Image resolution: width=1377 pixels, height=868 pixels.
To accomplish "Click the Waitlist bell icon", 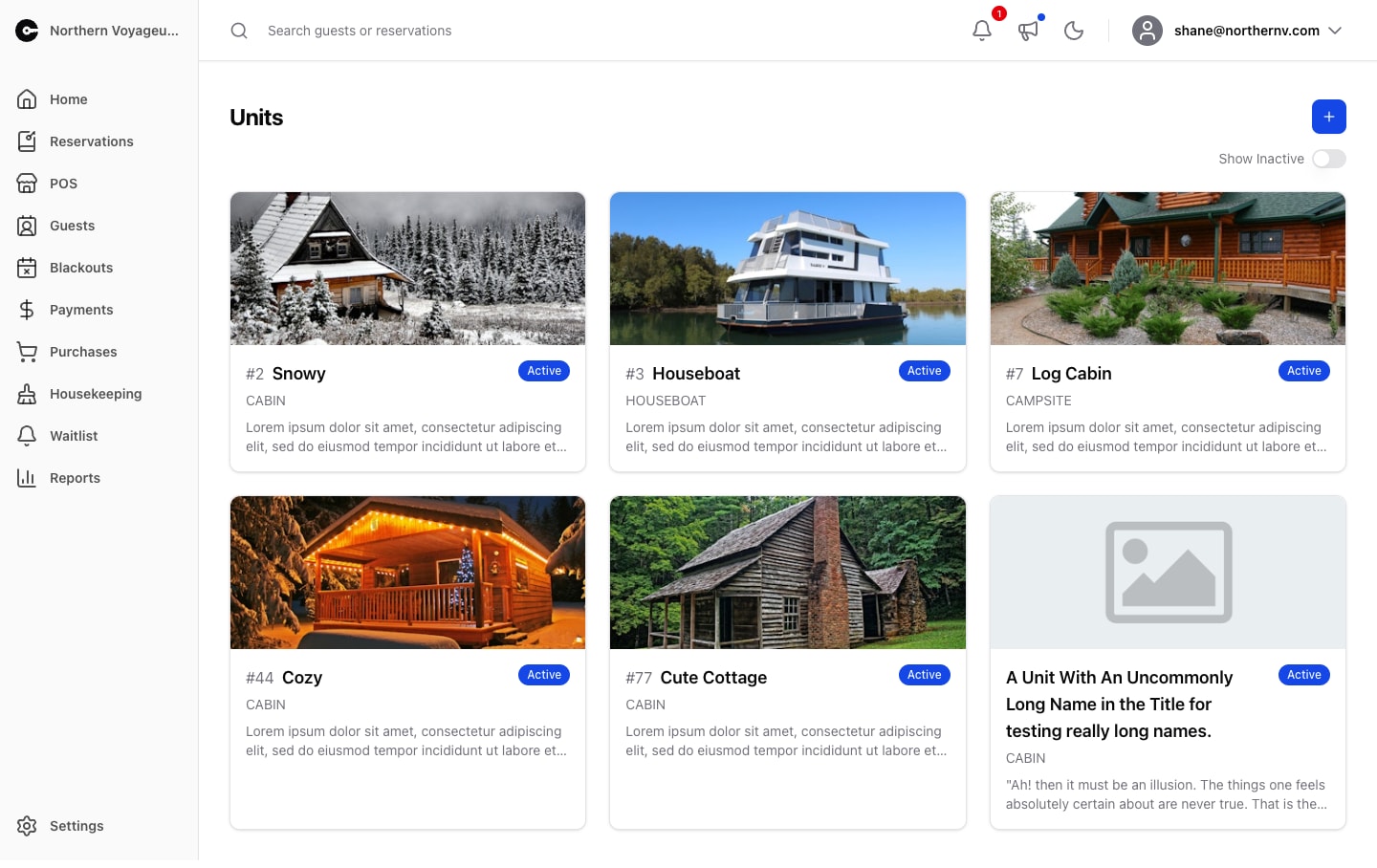I will [27, 436].
